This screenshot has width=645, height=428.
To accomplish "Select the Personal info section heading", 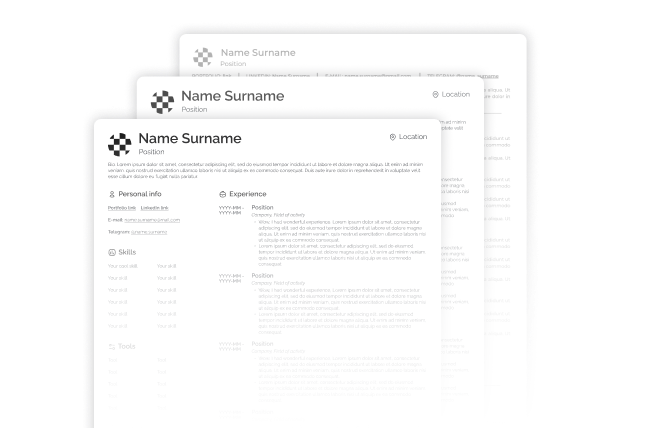I will 140,194.
